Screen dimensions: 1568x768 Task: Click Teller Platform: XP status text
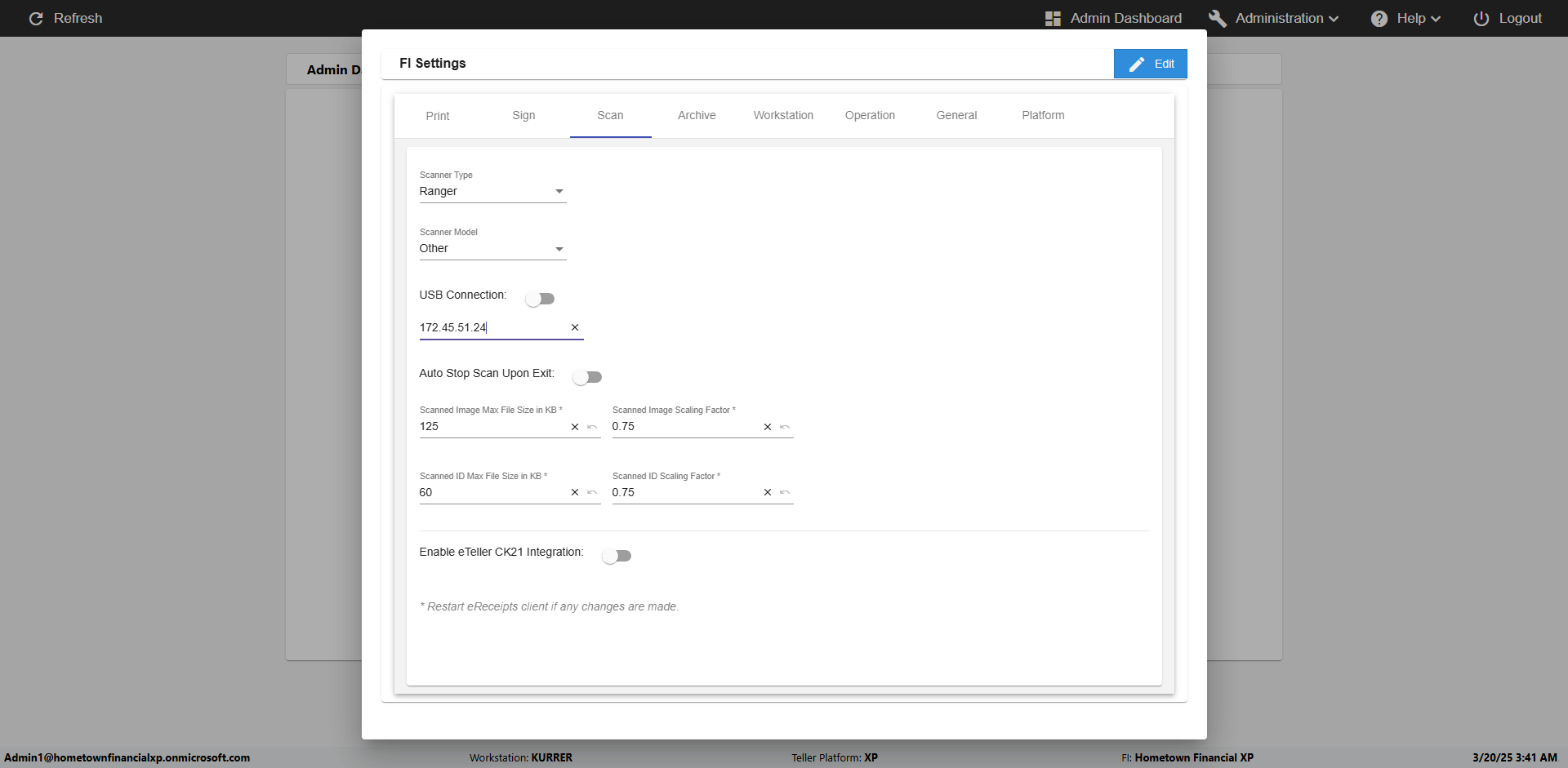(x=835, y=757)
